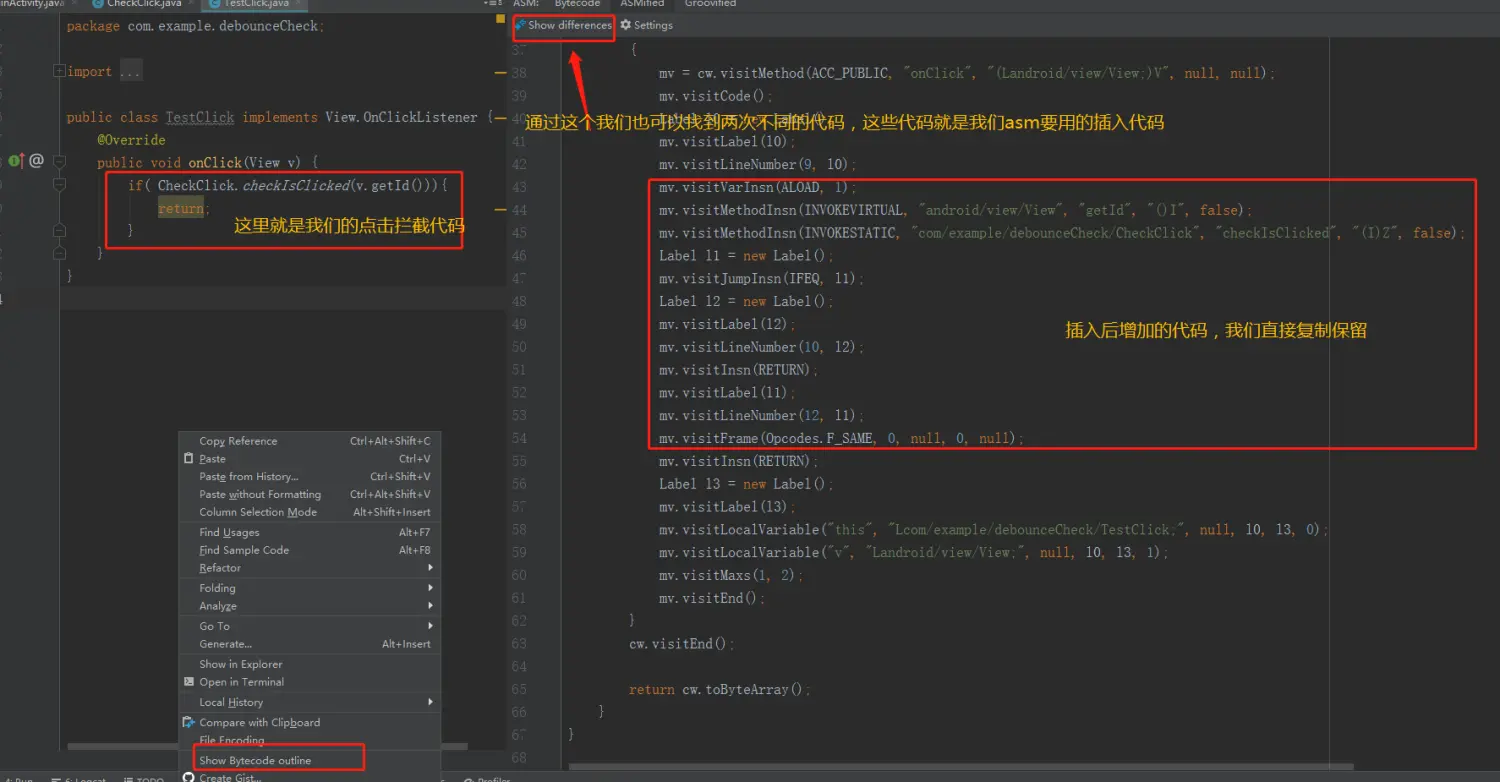This screenshot has height=782, width=1500.
Task: Switch to the TestClick.java editor tab
Action: [255, 4]
